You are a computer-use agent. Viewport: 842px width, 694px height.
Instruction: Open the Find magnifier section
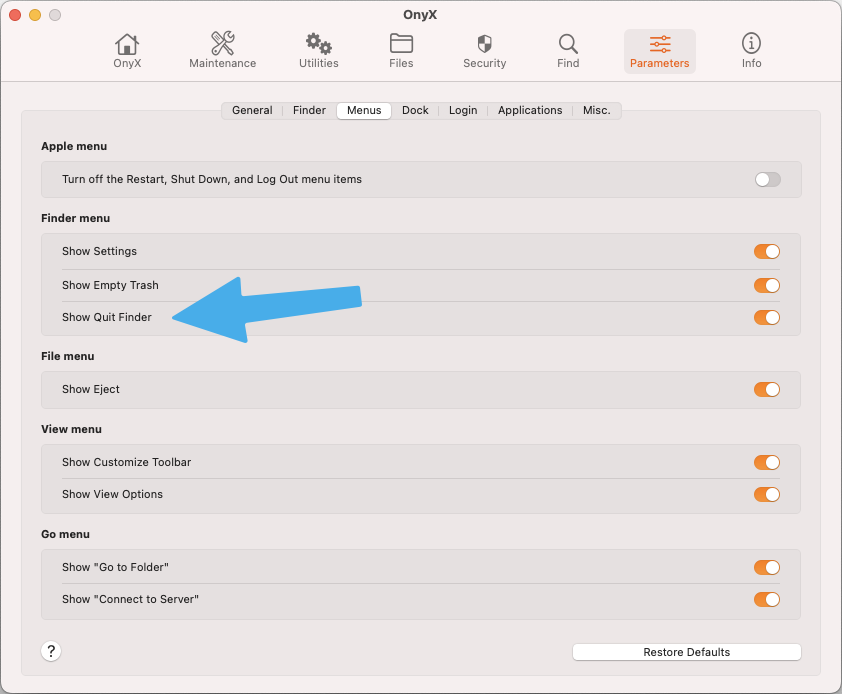pos(568,51)
